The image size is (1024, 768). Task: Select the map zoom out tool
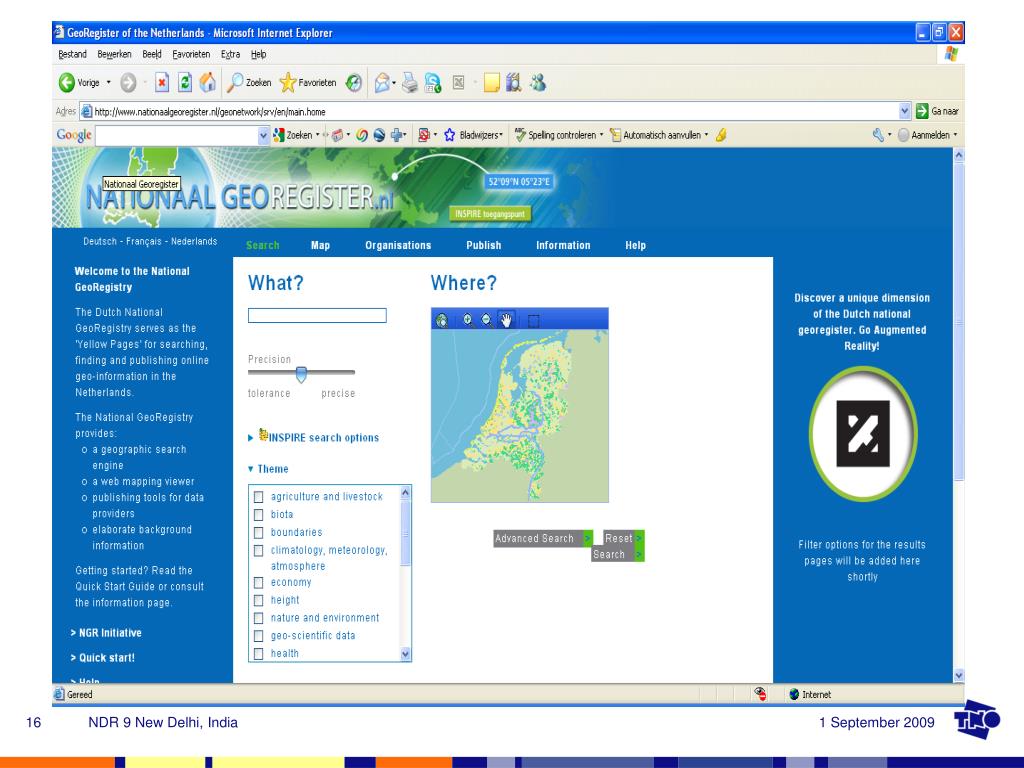[487, 319]
